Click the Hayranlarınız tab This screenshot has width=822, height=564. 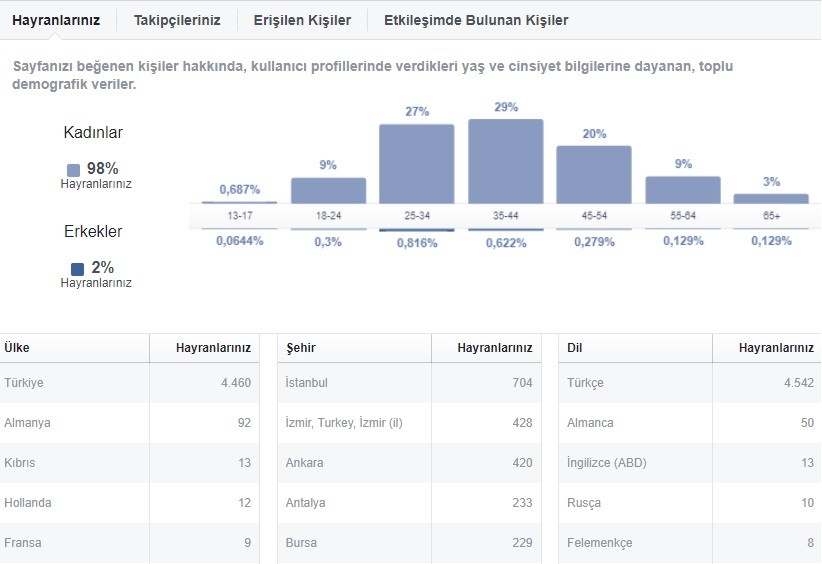[56, 20]
